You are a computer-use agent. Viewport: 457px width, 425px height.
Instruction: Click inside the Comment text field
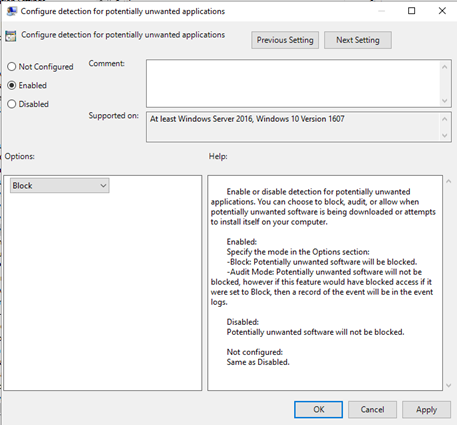[293, 83]
